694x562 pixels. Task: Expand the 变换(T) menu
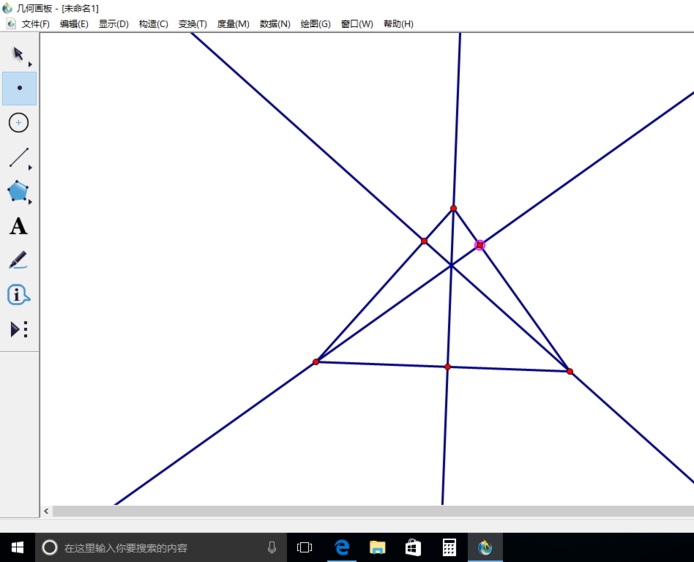point(193,24)
